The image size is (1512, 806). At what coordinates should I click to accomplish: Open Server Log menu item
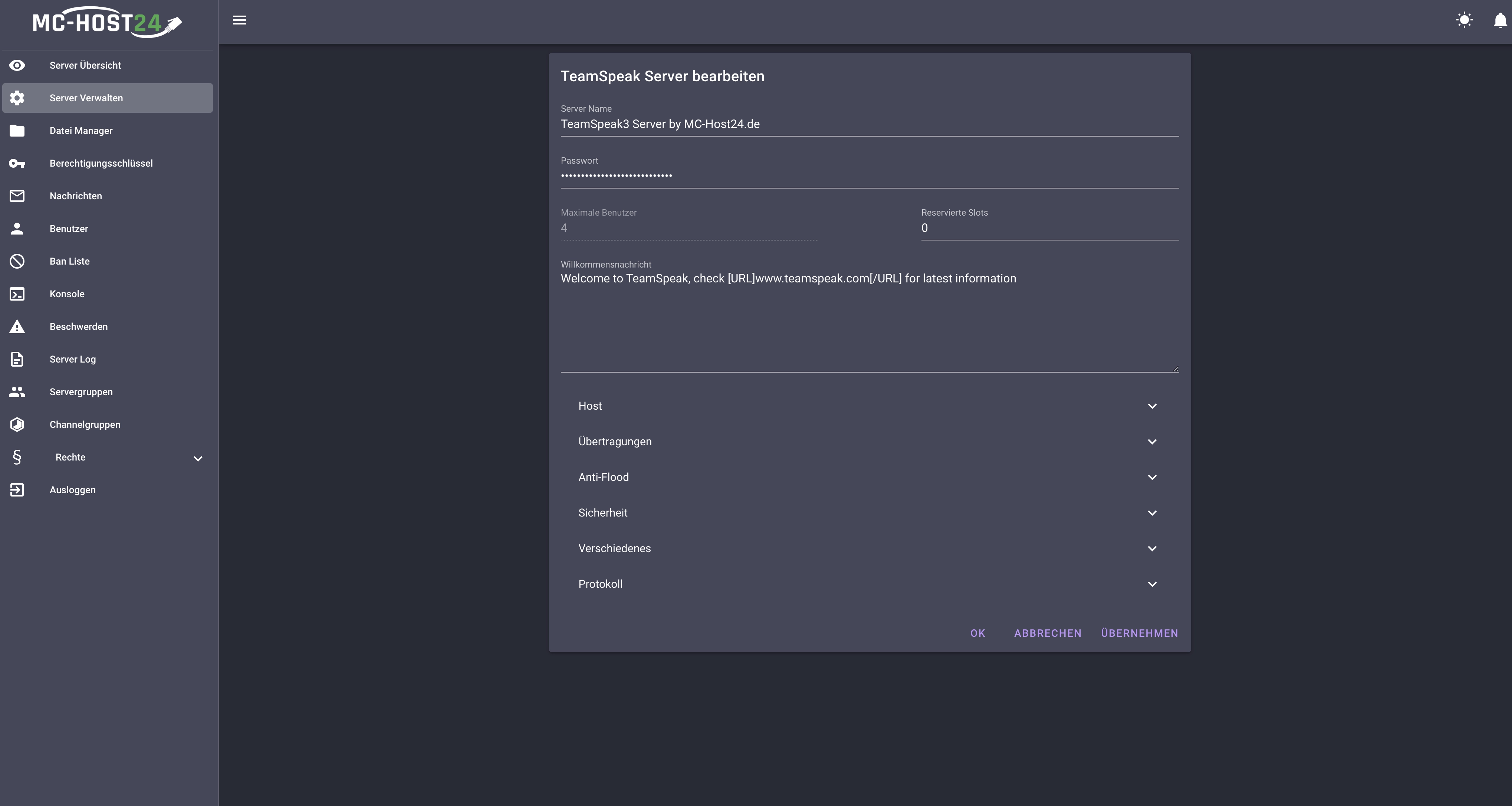click(108, 359)
